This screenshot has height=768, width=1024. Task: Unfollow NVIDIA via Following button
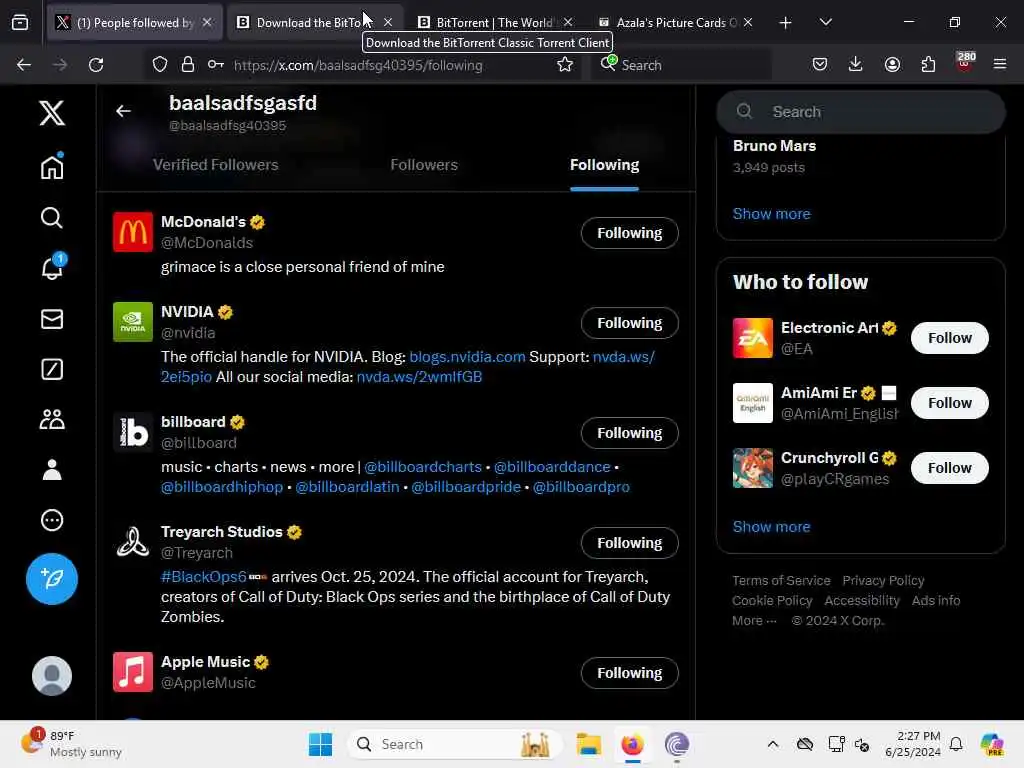(630, 323)
